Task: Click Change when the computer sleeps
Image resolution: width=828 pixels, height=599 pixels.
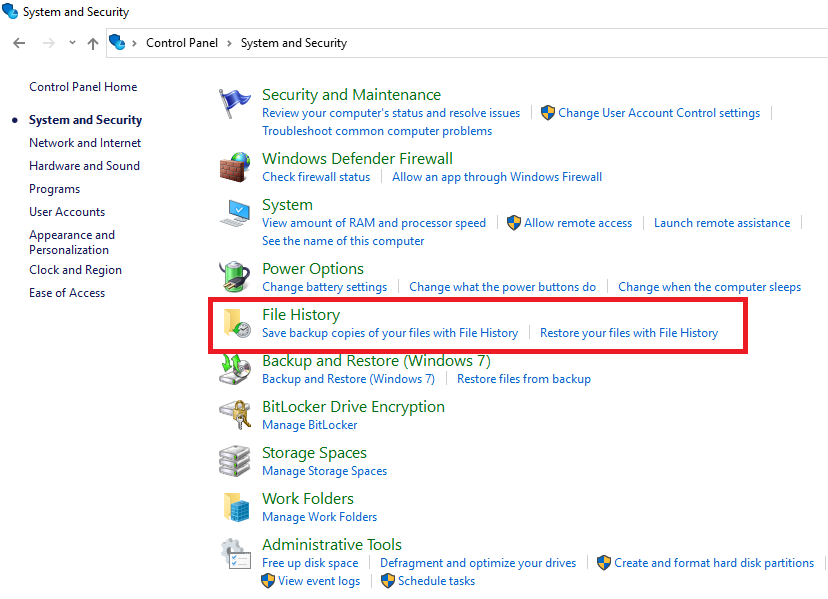Action: click(x=709, y=287)
